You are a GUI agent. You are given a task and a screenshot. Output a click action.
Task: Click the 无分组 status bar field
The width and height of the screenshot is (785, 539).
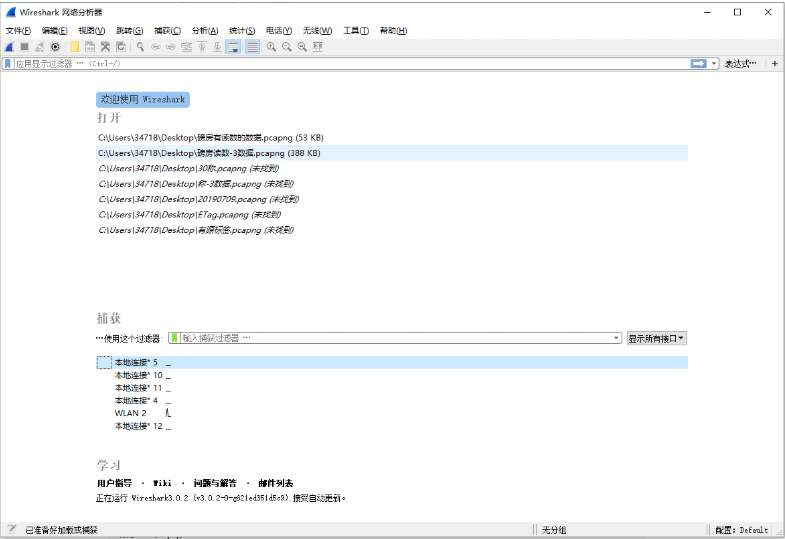pyautogui.click(x=554, y=530)
